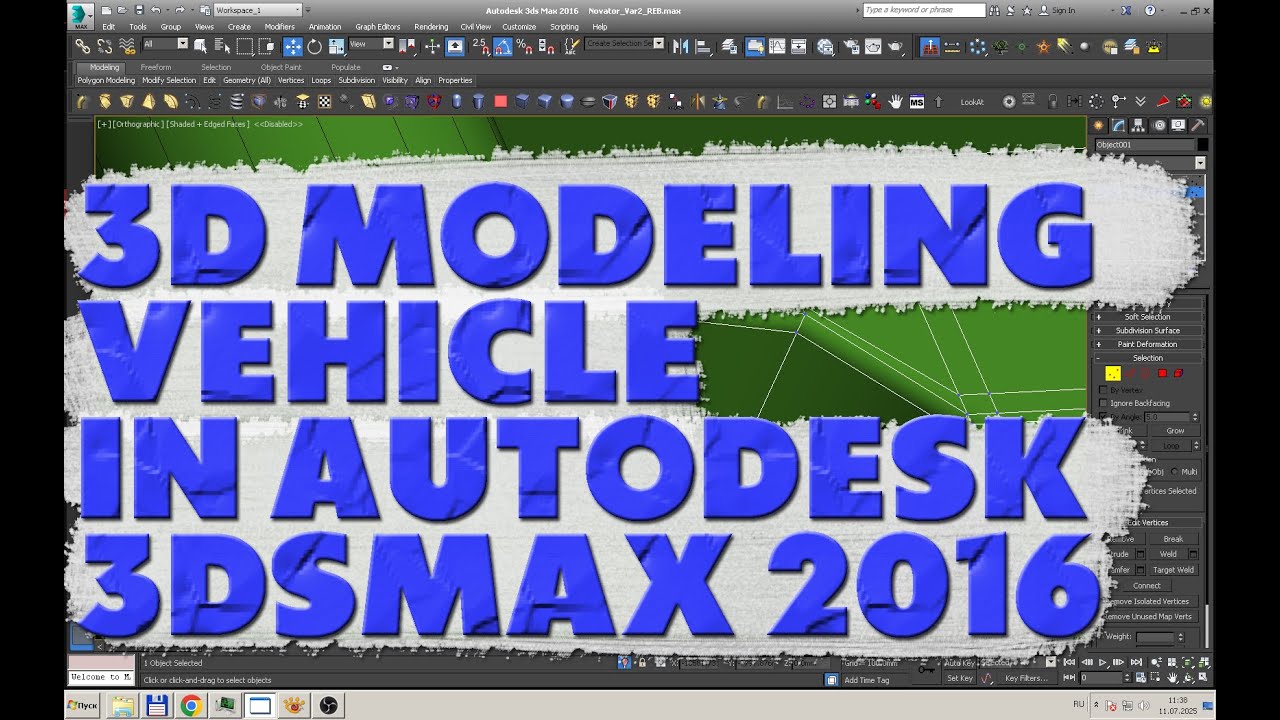1280x720 pixels.
Task: Toggle the Spinner Snap icon
Action: pyautogui.click(x=546, y=46)
